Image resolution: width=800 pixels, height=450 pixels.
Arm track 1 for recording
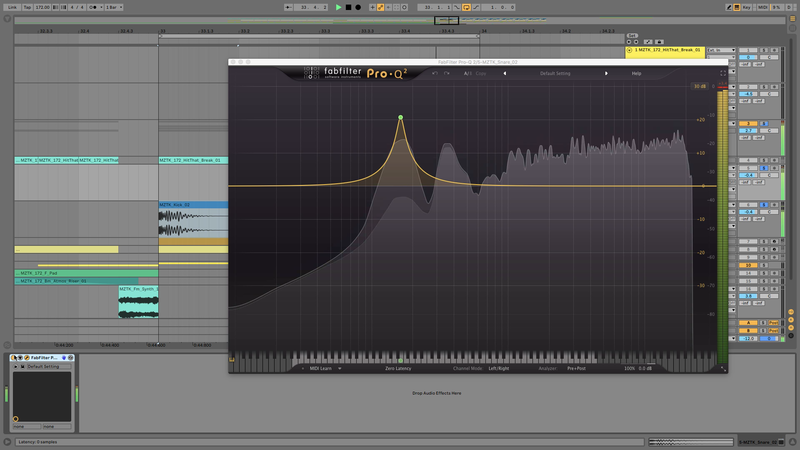pos(774,50)
